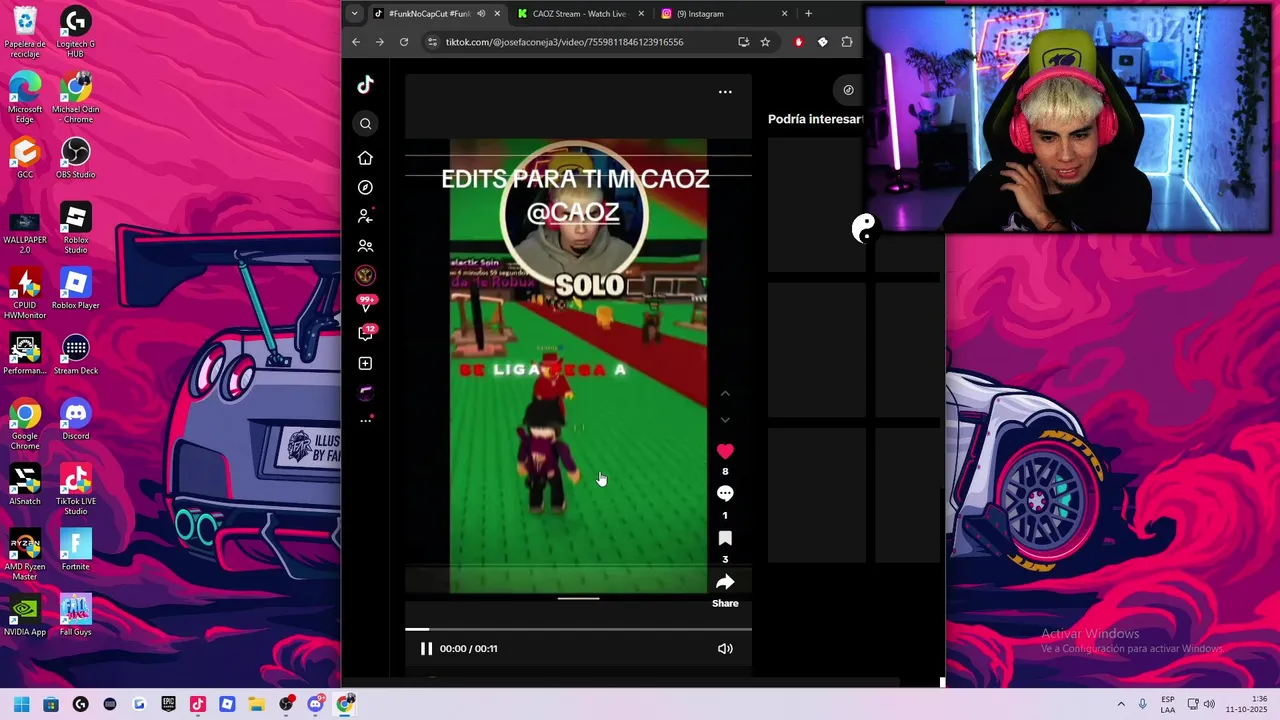Open OBS Studio desktop shortcut

click(x=75, y=158)
